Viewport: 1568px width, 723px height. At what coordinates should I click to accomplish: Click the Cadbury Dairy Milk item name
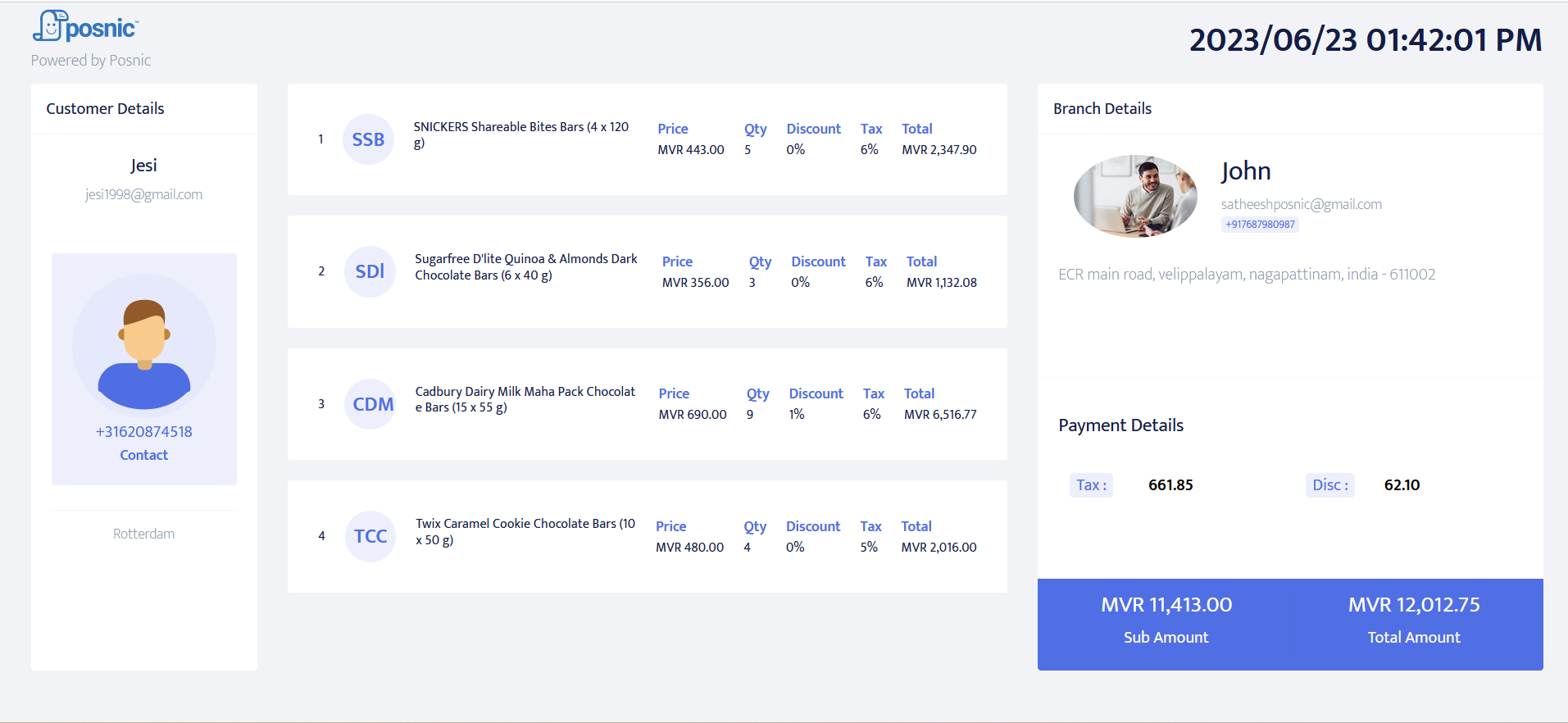tap(525, 399)
